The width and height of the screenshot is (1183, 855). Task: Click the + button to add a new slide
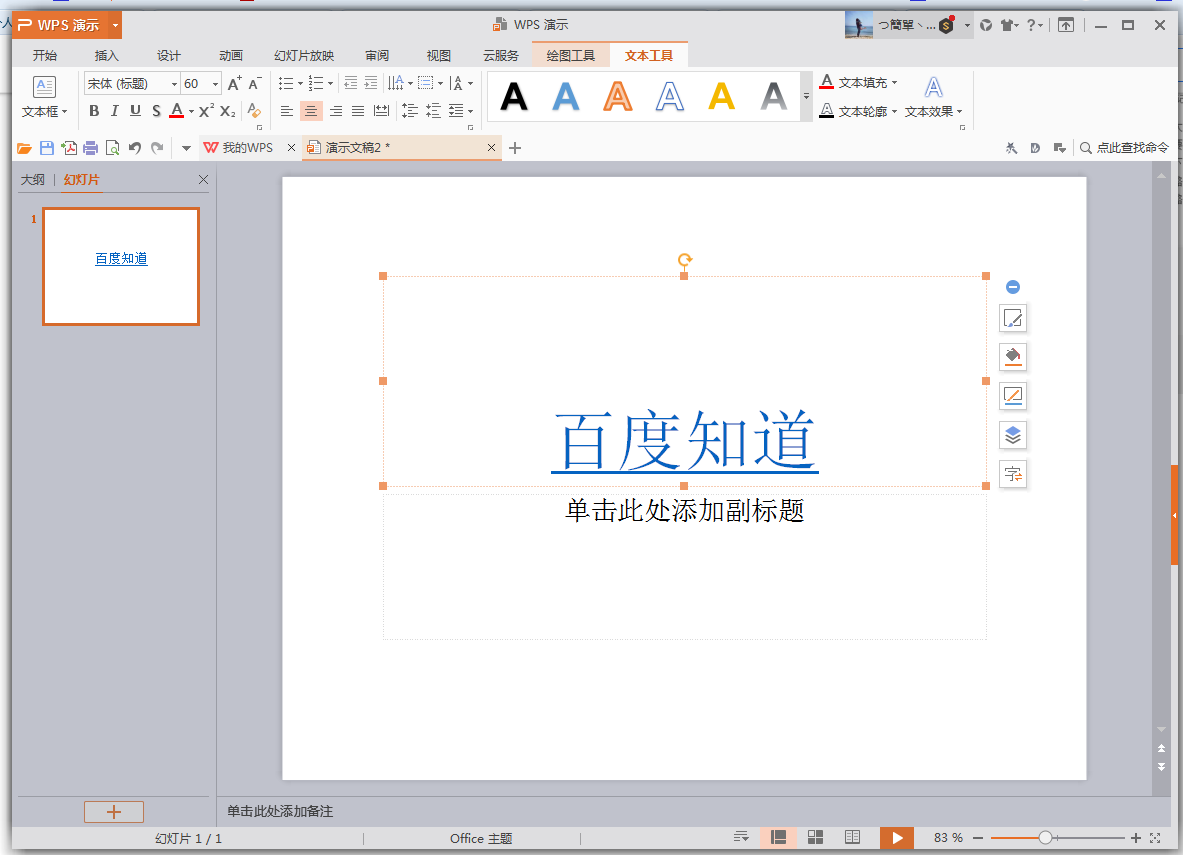[x=113, y=811]
